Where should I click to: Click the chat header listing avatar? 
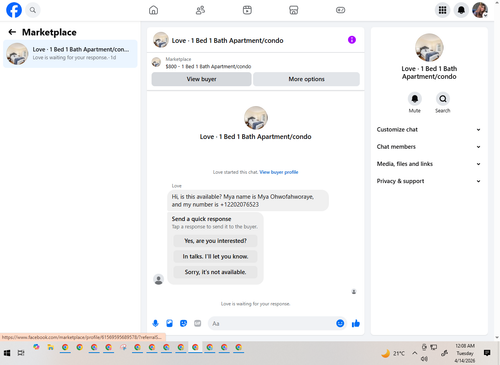pyautogui.click(x=161, y=40)
